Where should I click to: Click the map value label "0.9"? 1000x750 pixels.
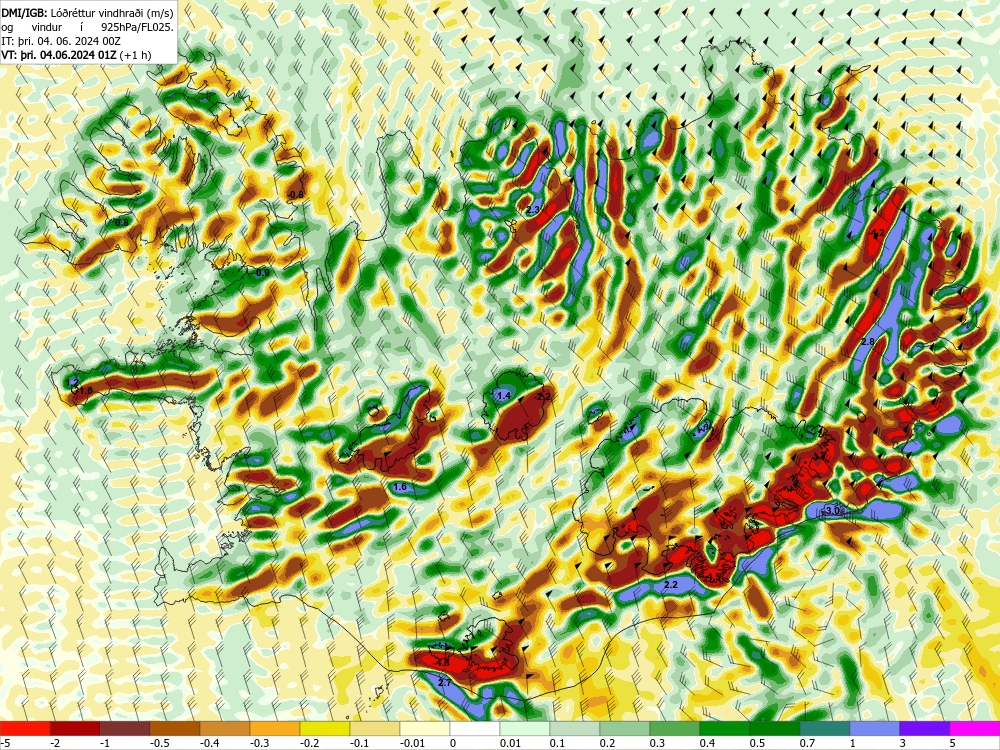pyautogui.click(x=262, y=273)
